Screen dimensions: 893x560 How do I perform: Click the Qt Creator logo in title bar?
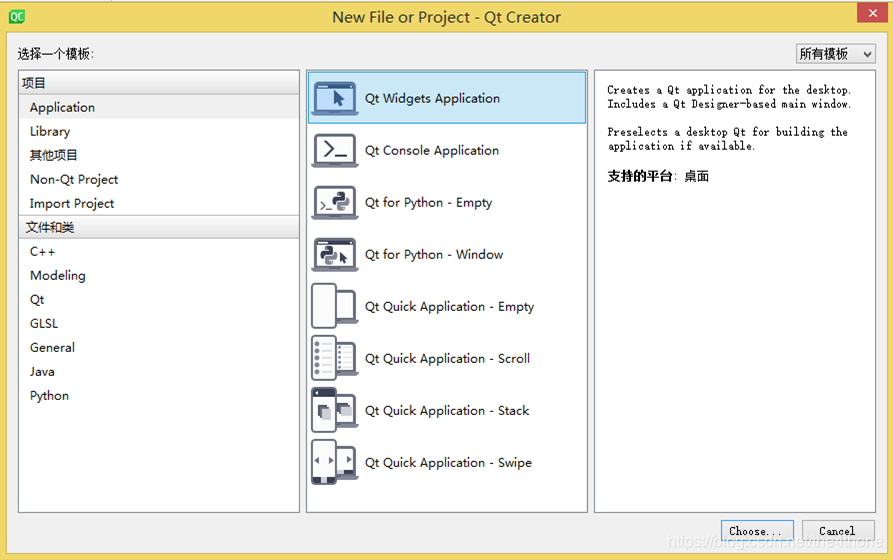tap(17, 17)
